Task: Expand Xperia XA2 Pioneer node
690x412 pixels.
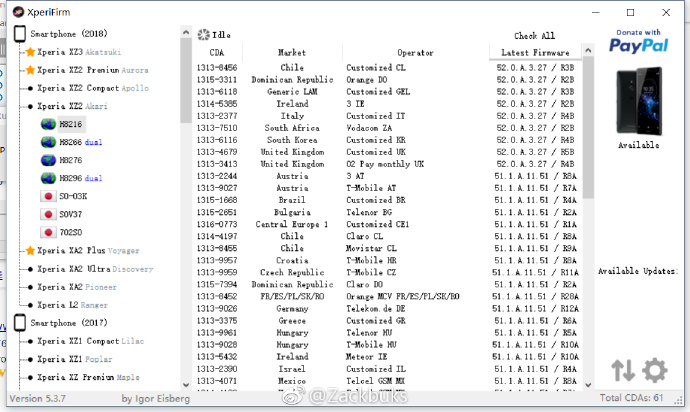Action: click(77, 287)
